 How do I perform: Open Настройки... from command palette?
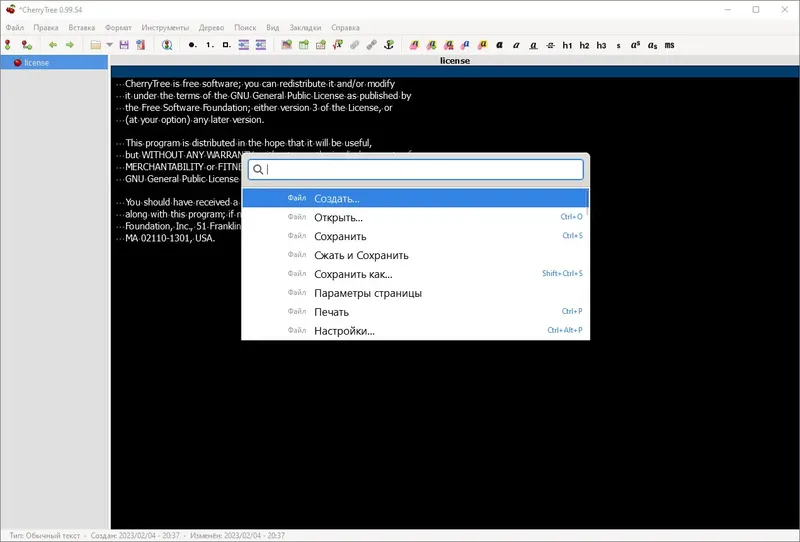pyautogui.click(x=415, y=331)
